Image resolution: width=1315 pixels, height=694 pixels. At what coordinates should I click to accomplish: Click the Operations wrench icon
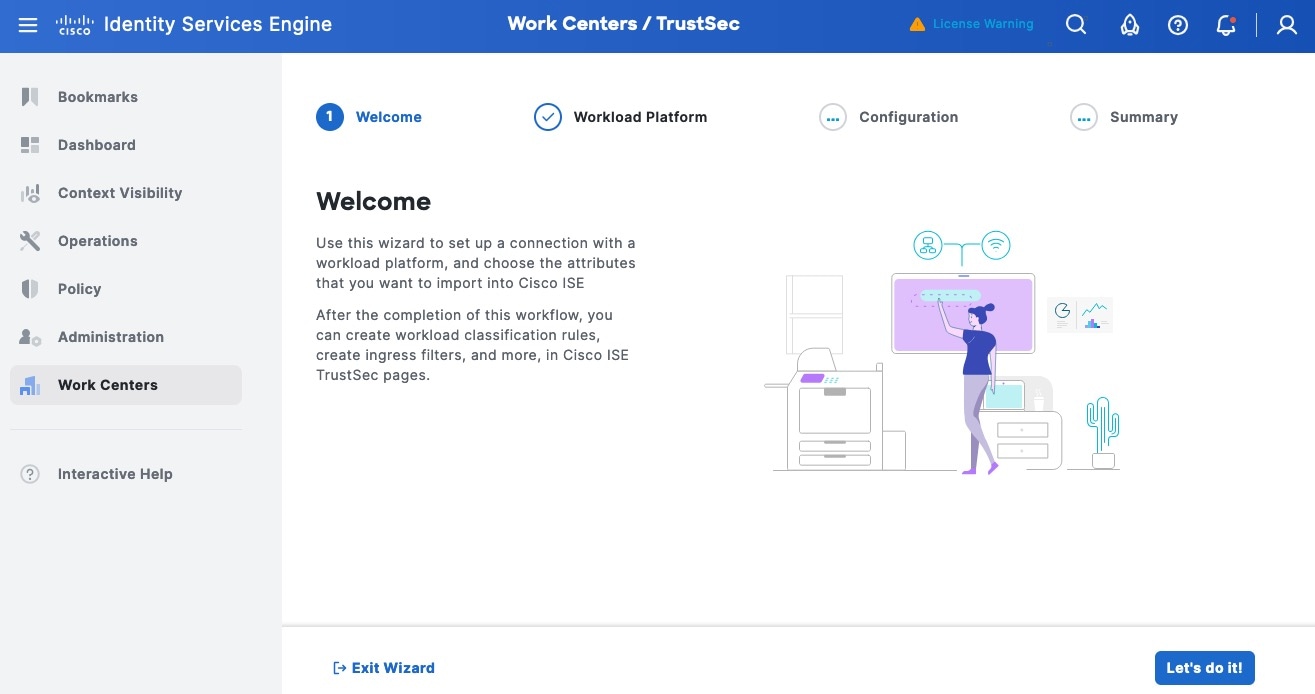click(30, 241)
